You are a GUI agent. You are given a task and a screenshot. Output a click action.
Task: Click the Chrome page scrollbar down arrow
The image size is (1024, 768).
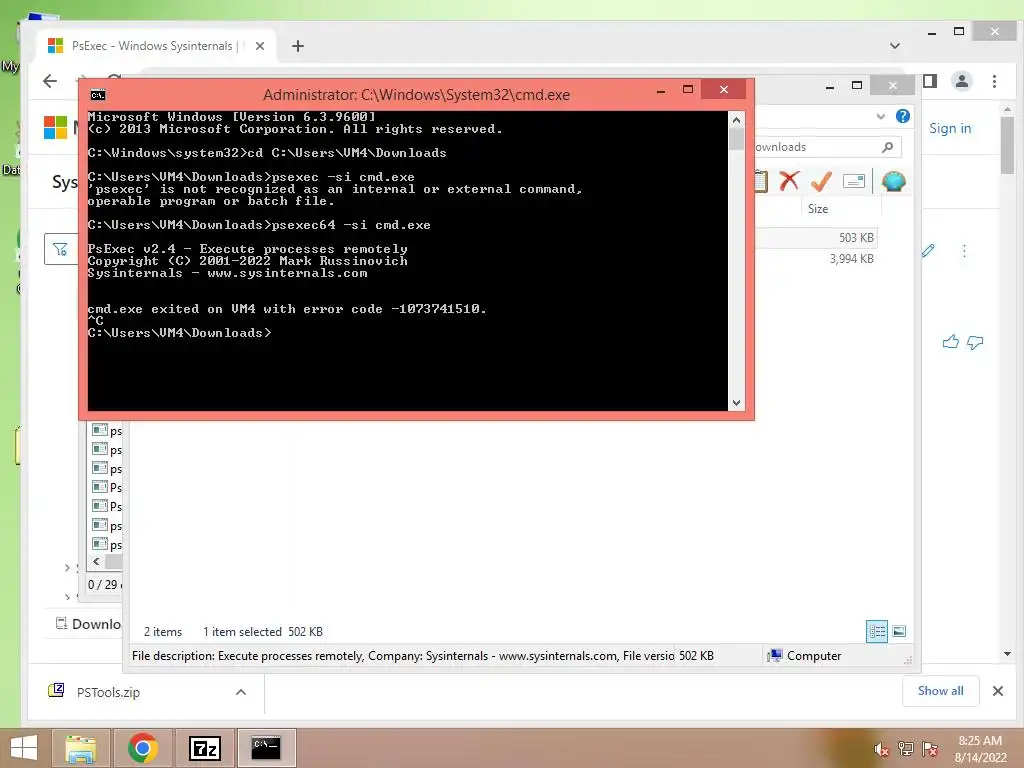tap(1006, 654)
